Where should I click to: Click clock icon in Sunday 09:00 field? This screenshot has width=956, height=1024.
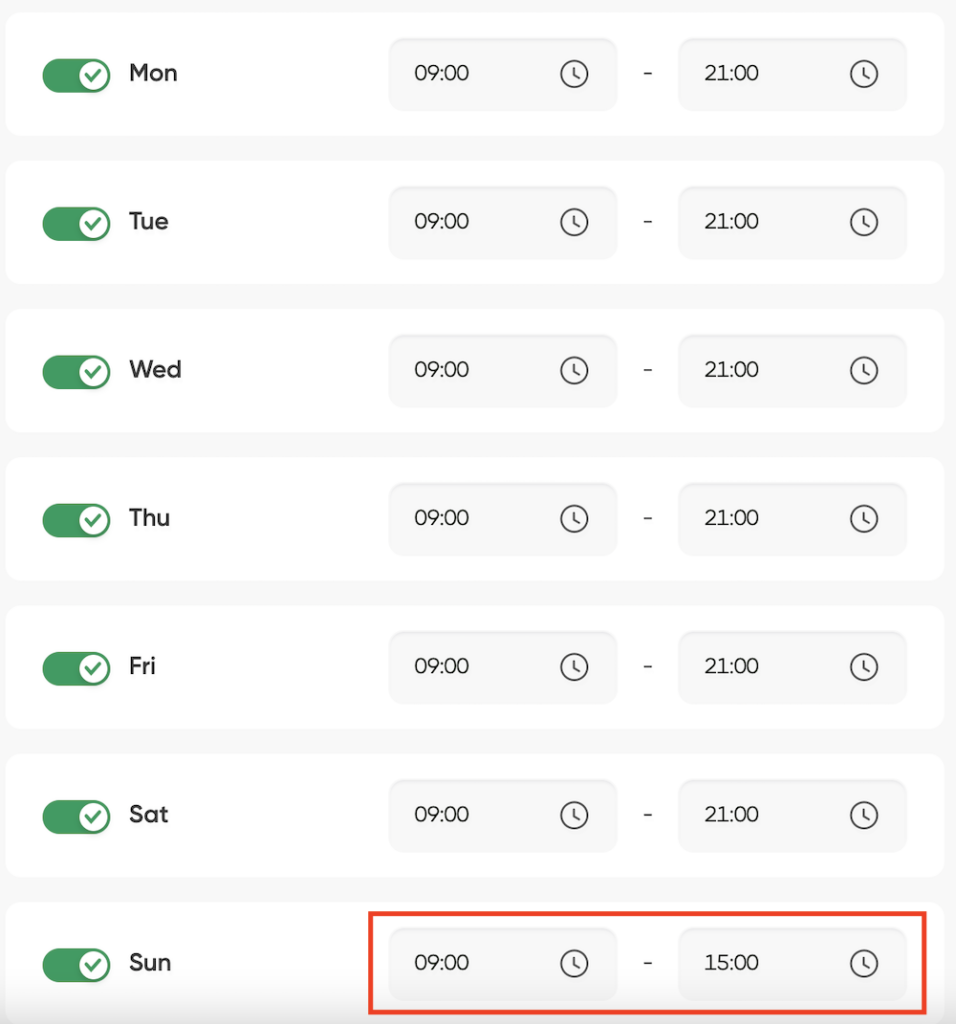[574, 963]
